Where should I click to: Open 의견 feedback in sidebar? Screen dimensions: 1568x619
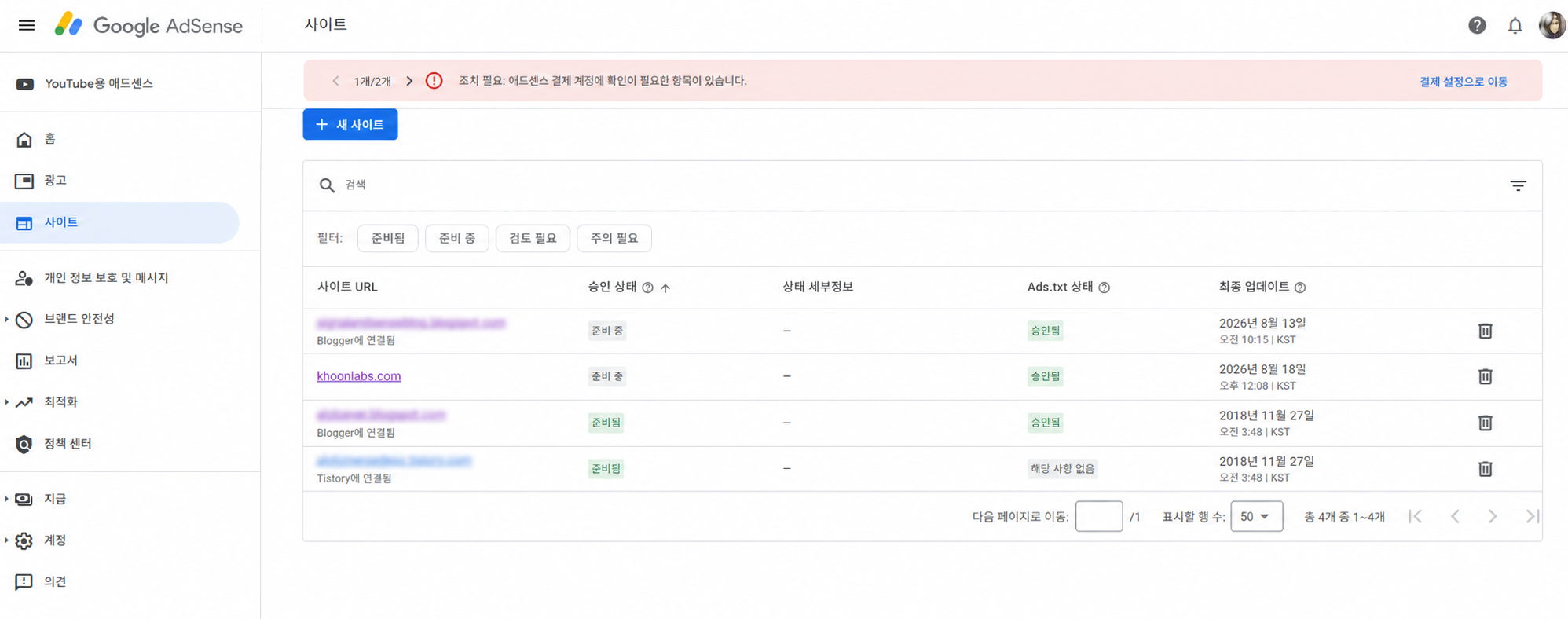point(119,581)
